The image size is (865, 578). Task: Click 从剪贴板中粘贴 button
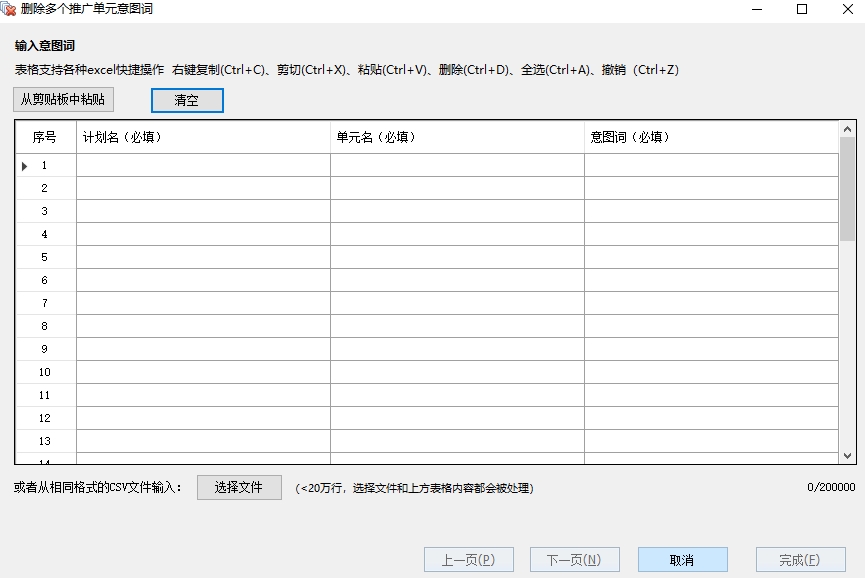[63, 100]
